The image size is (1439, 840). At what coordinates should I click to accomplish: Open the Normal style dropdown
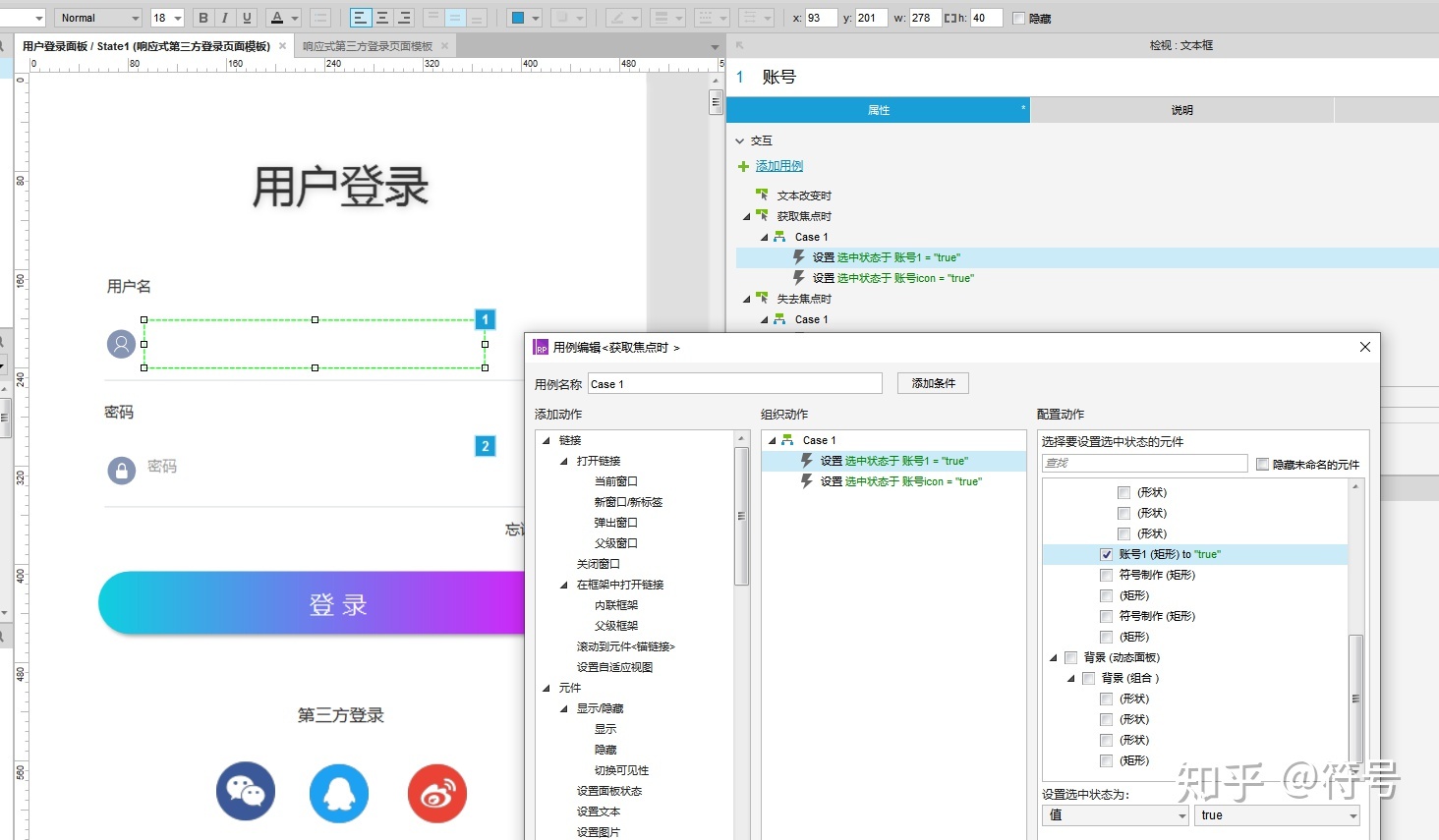[x=97, y=17]
